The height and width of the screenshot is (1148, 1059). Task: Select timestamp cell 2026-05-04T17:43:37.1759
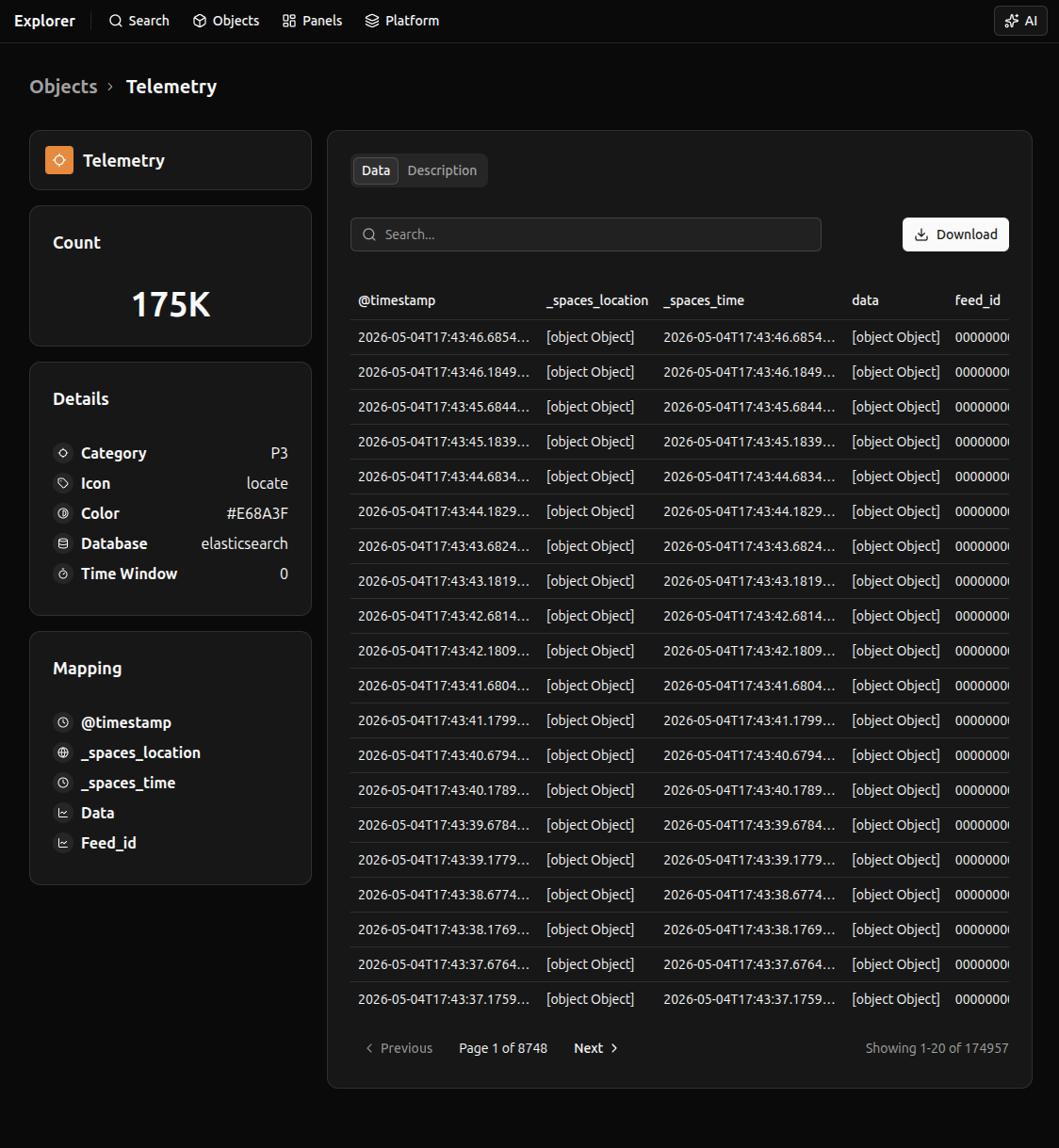(444, 999)
